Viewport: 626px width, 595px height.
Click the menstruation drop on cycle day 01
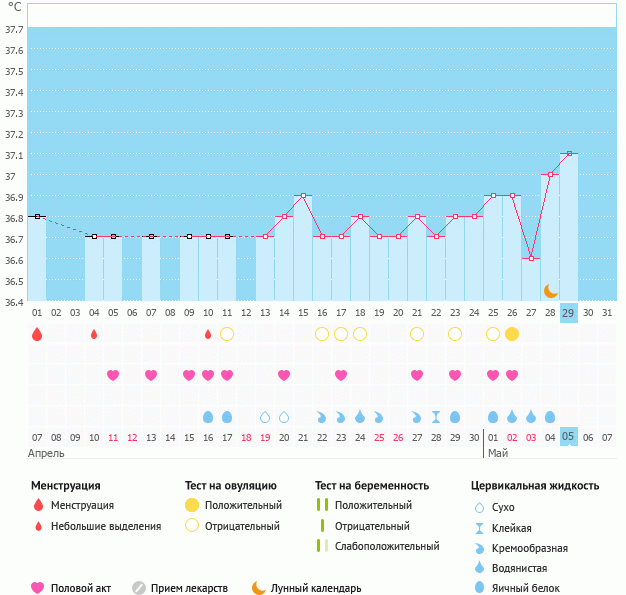[x=37, y=334]
